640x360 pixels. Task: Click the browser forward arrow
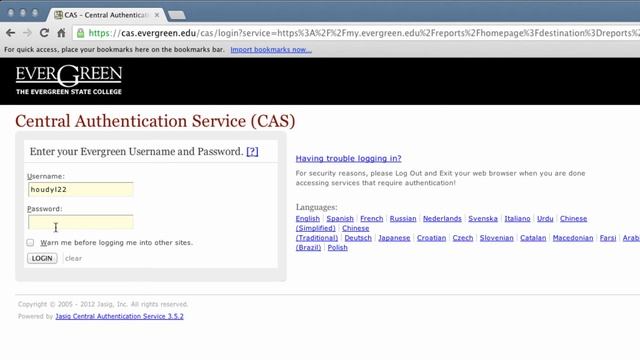pyautogui.click(x=27, y=33)
